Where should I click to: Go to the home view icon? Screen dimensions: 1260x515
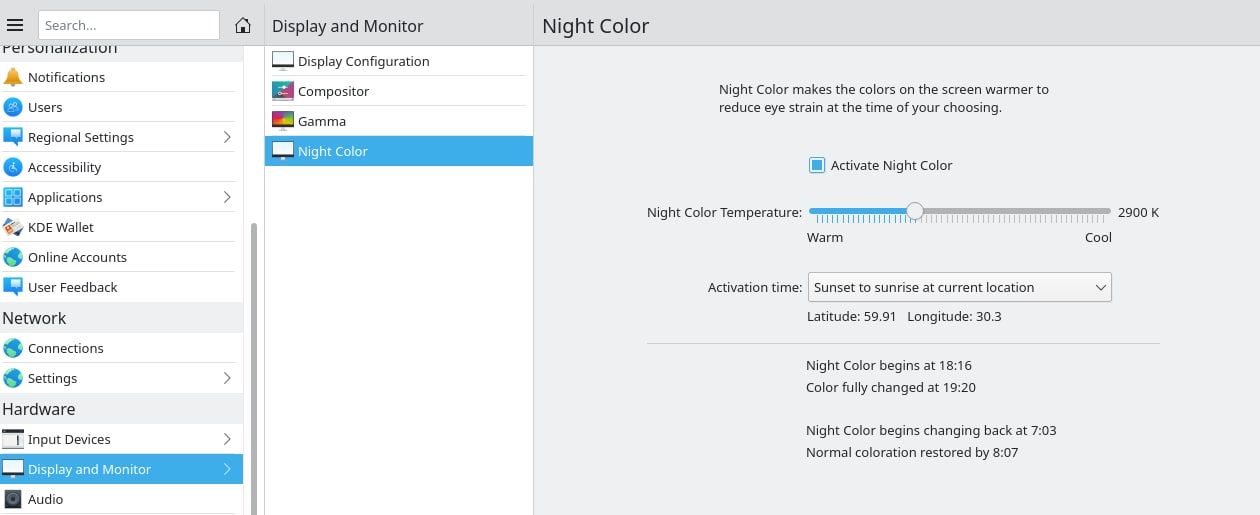tap(242, 25)
